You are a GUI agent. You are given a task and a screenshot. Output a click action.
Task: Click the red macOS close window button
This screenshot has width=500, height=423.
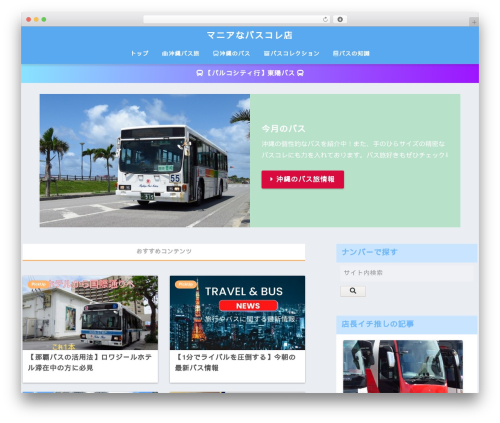(29, 20)
